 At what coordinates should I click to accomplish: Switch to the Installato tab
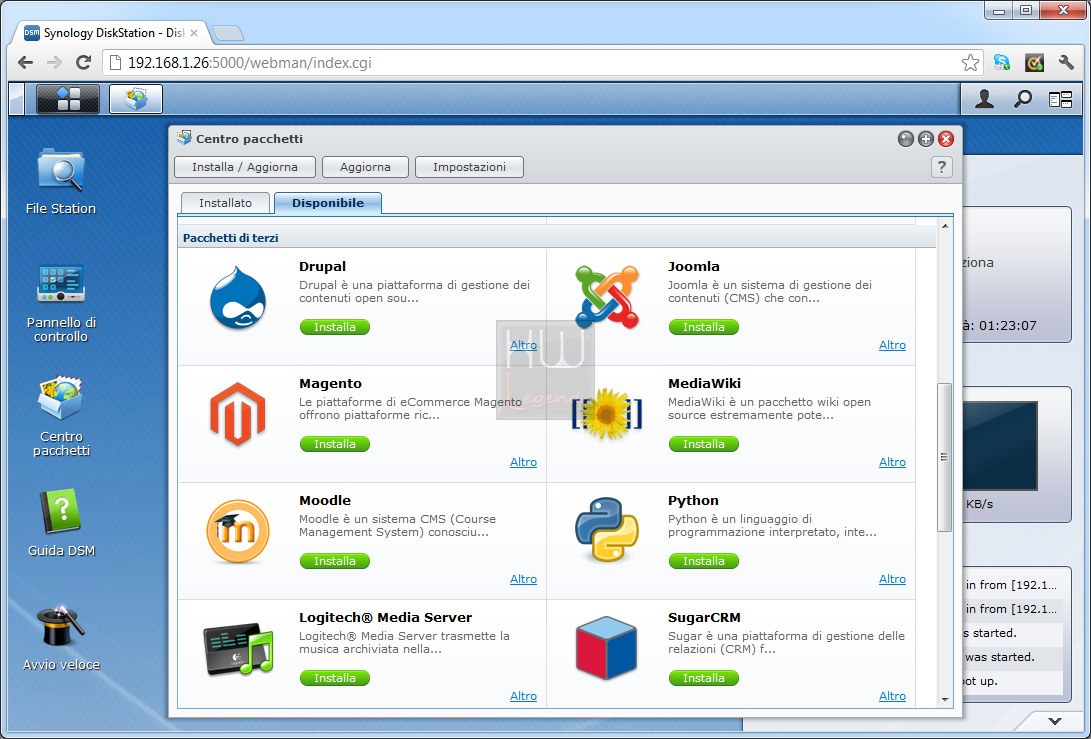pyautogui.click(x=225, y=203)
